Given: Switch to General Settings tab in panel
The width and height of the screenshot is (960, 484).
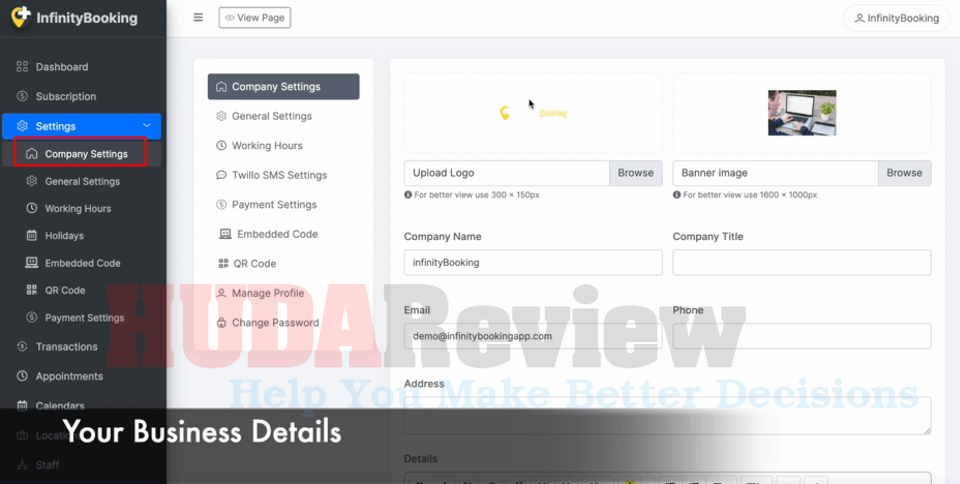Looking at the screenshot, I should tap(283, 116).
